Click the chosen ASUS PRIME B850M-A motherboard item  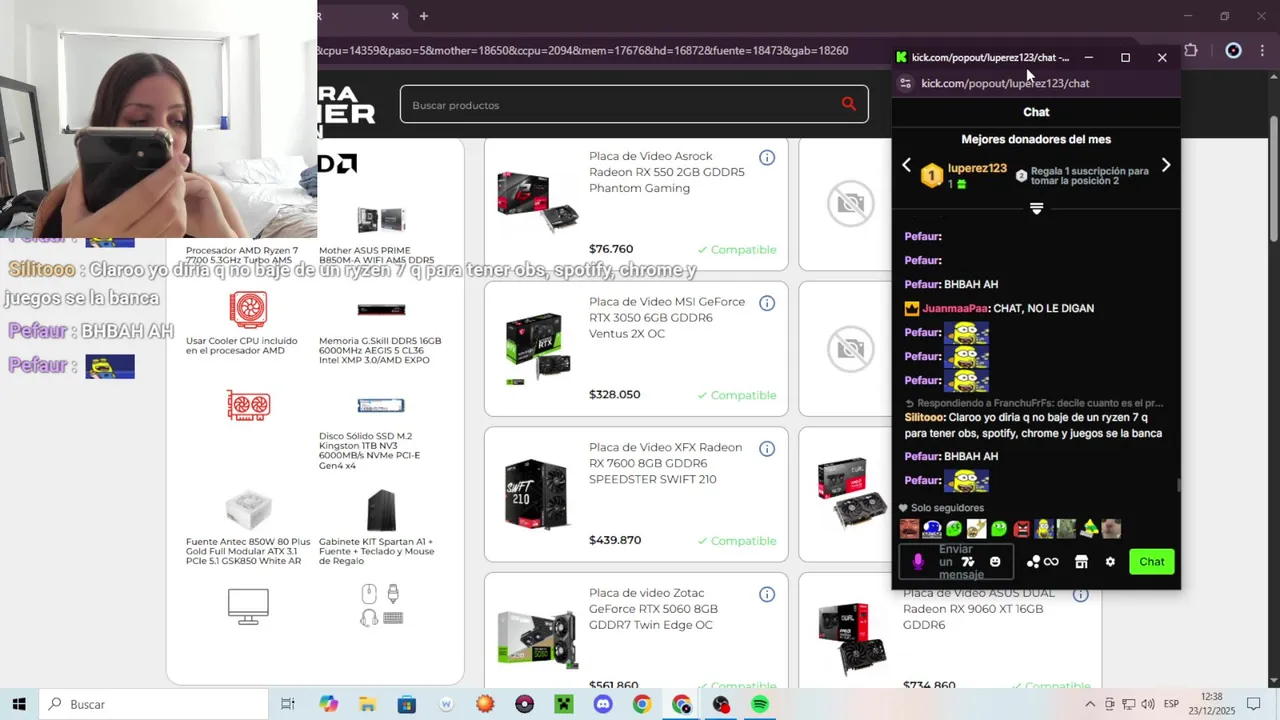381,236
